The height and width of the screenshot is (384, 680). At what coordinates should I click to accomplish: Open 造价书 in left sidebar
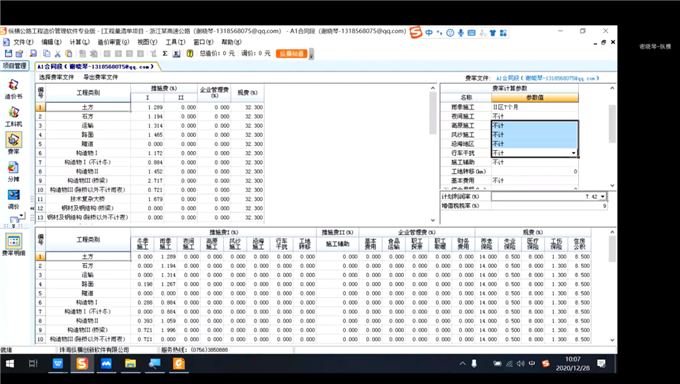(13, 89)
